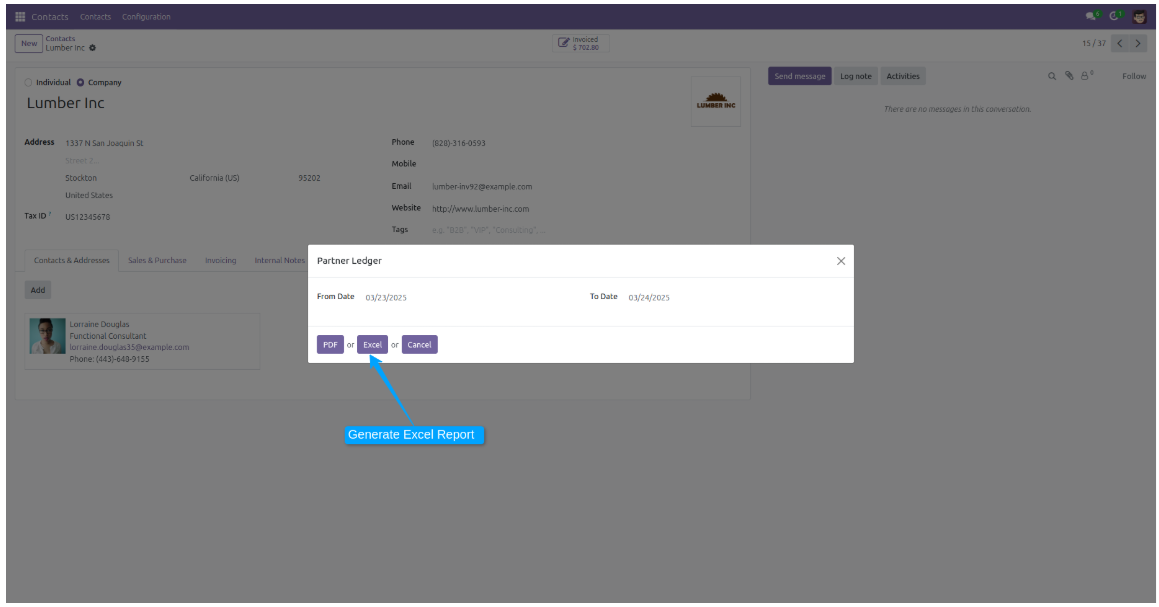Go to previous record with left arrow
The height and width of the screenshot is (607, 1159).
coord(1119,44)
